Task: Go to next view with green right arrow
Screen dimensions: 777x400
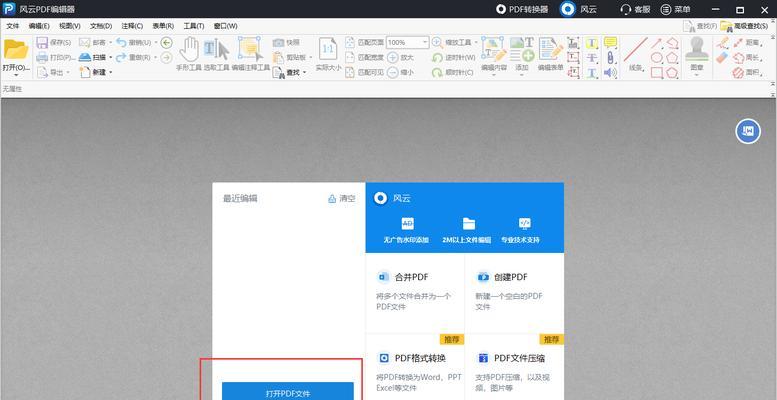Action: (166, 57)
